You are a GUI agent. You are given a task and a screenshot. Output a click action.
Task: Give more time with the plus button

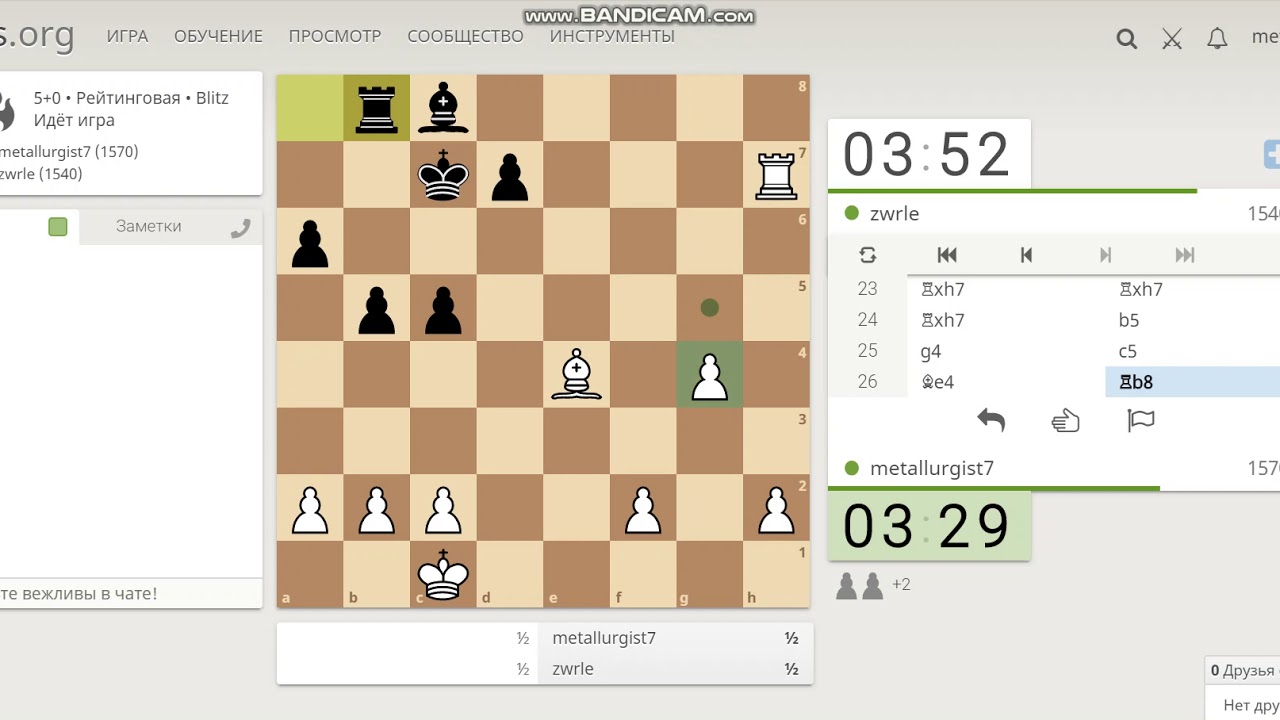tap(1272, 155)
